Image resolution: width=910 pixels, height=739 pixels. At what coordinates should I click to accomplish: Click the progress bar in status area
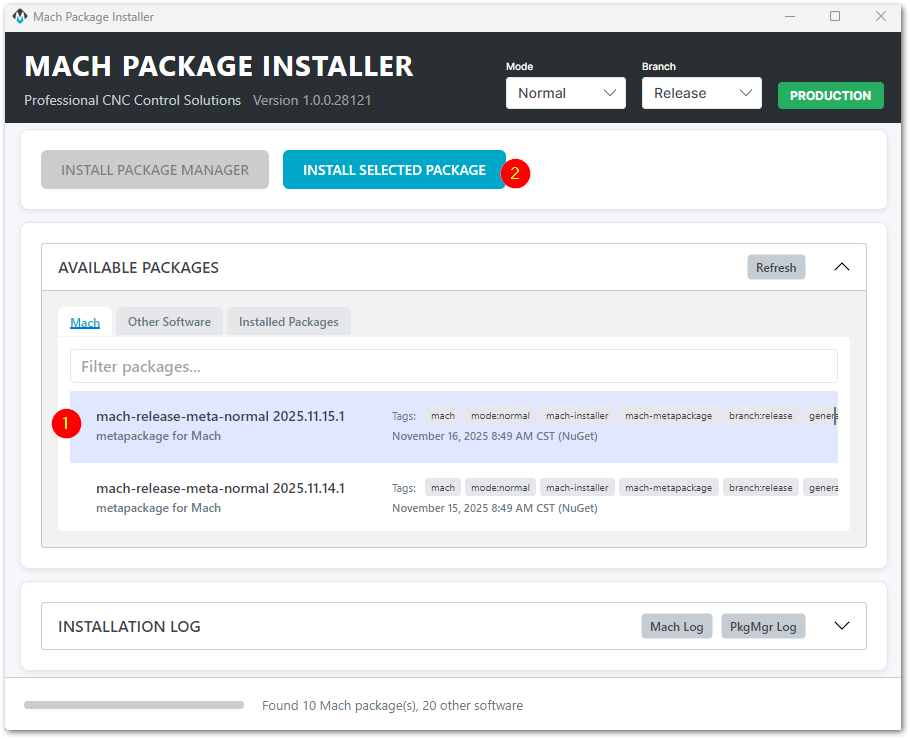click(x=134, y=705)
